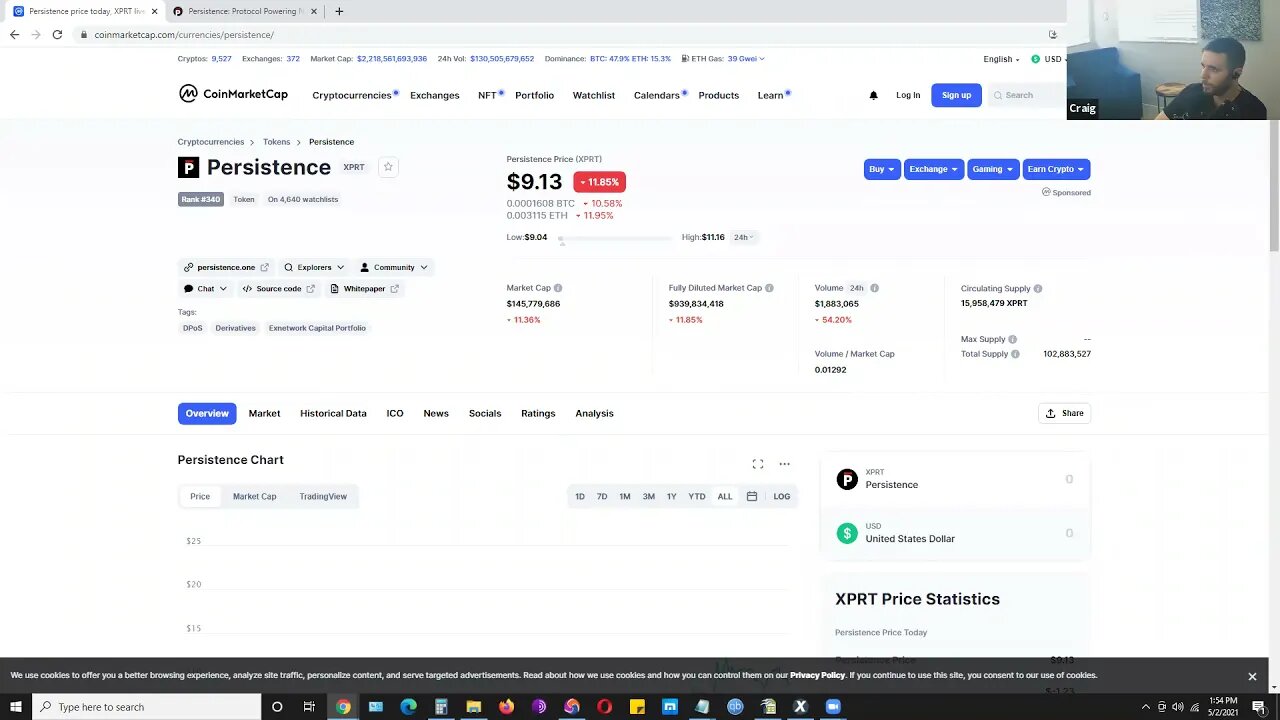Expand the Persistence chart to fullscreen
The width and height of the screenshot is (1280, 720).
(x=758, y=464)
